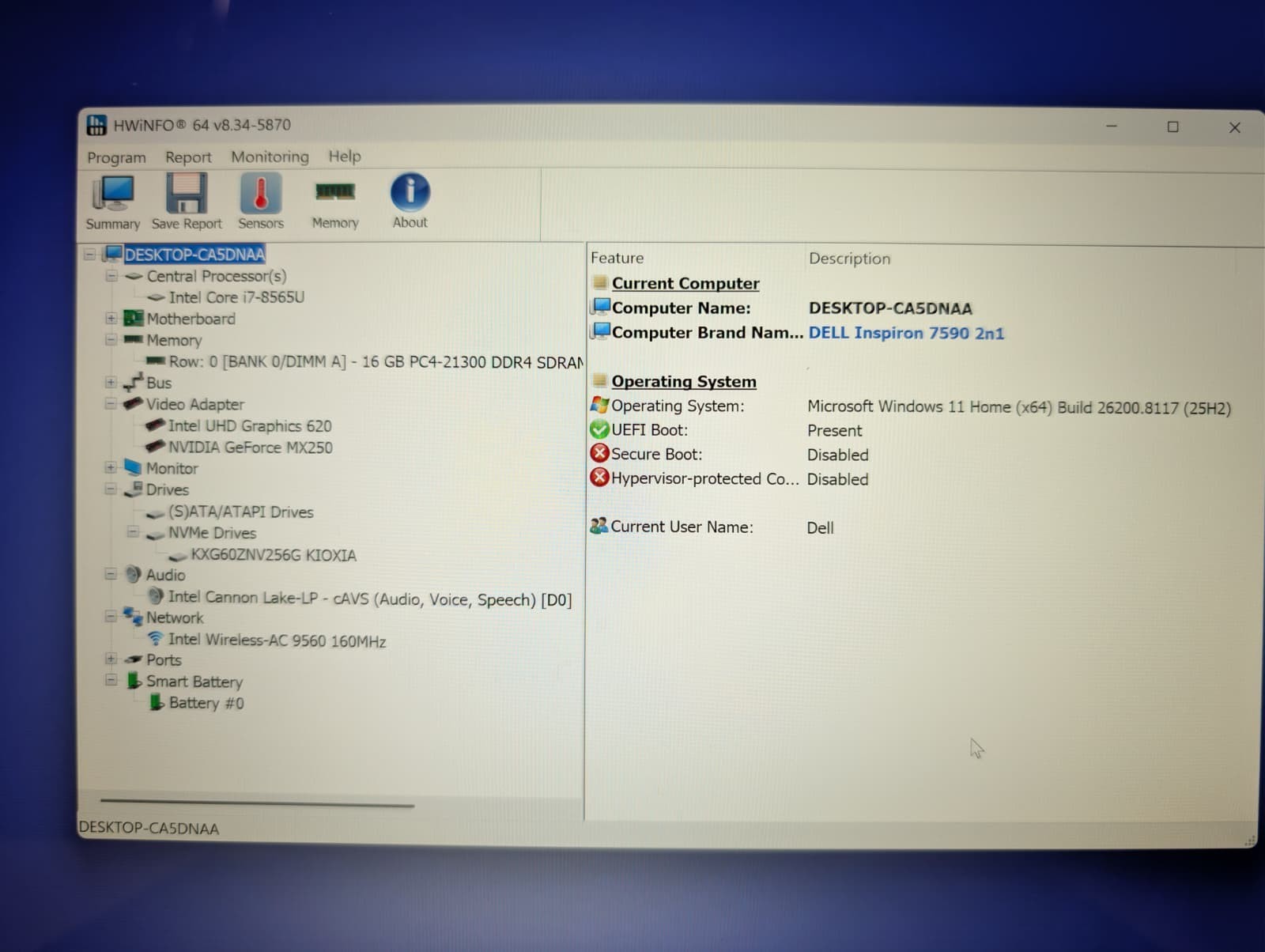This screenshot has width=1265, height=952.
Task: Expand the Monitor branch
Action: pyautogui.click(x=111, y=468)
